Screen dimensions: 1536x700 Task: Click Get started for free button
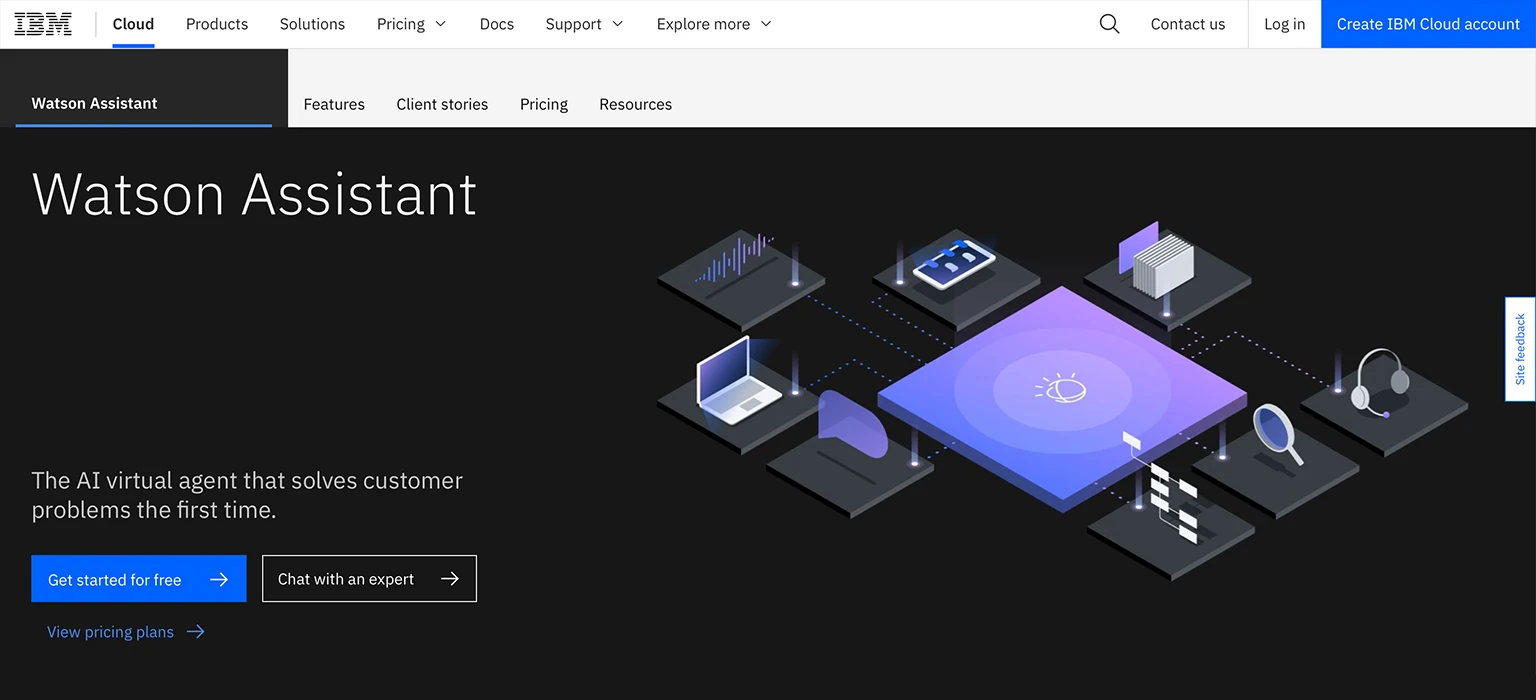tap(139, 579)
